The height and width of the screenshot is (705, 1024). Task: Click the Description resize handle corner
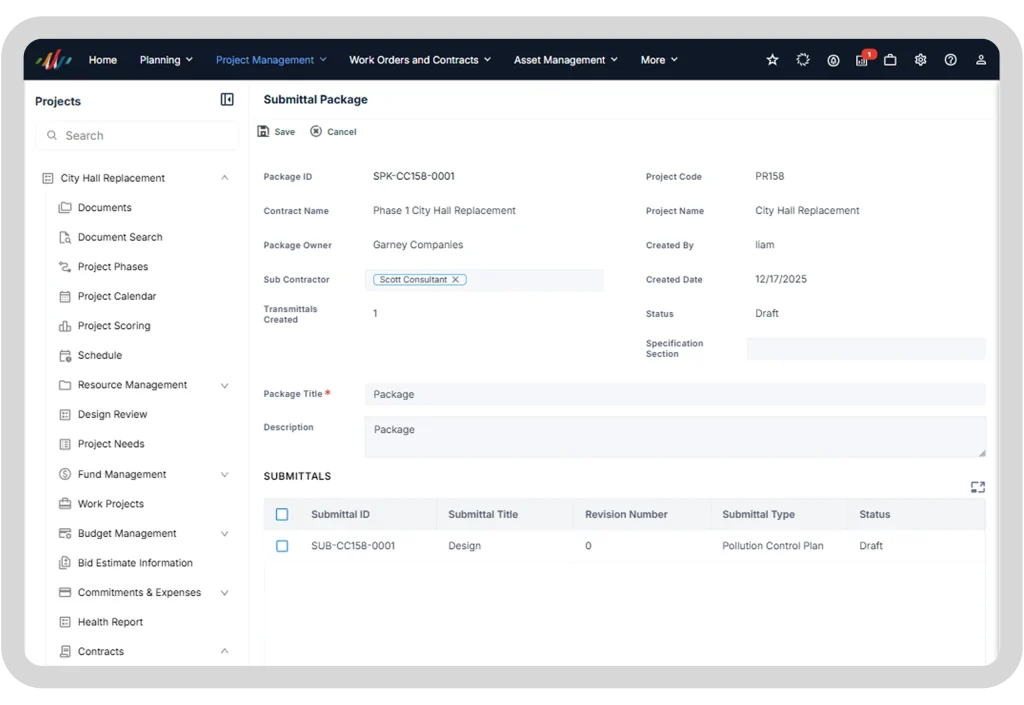point(982,453)
